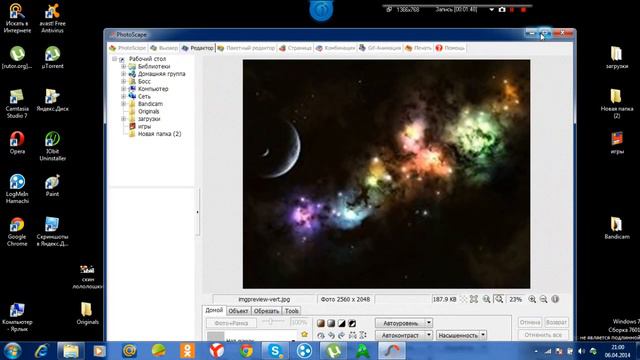Zoom out with minus magnifier
This screenshot has width=640, height=360.
[x=544, y=299]
